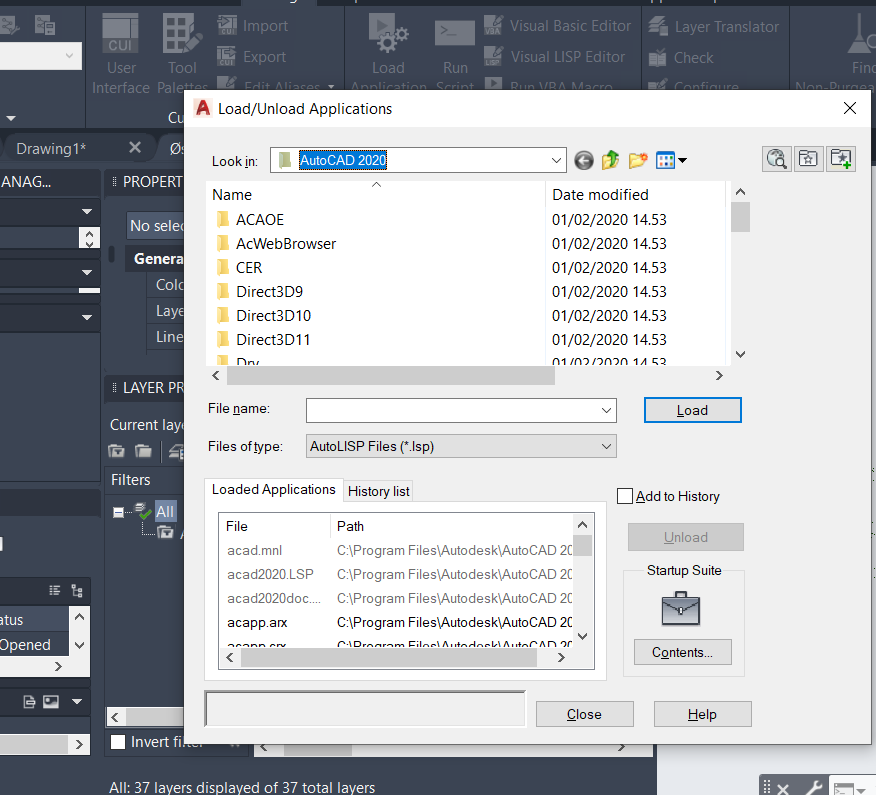This screenshot has width=876, height=795.
Task: Open the Views menu icon
Action: tap(665, 161)
